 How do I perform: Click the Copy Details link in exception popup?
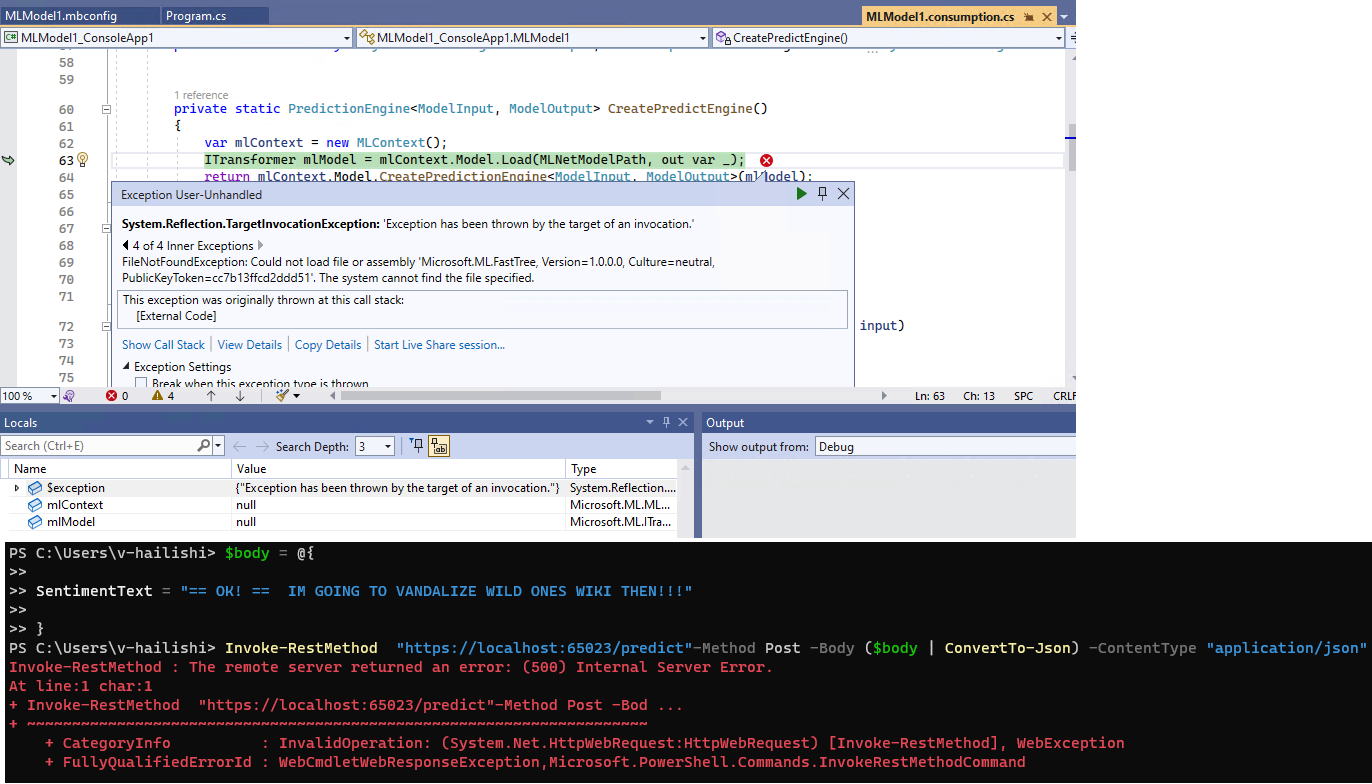328,344
